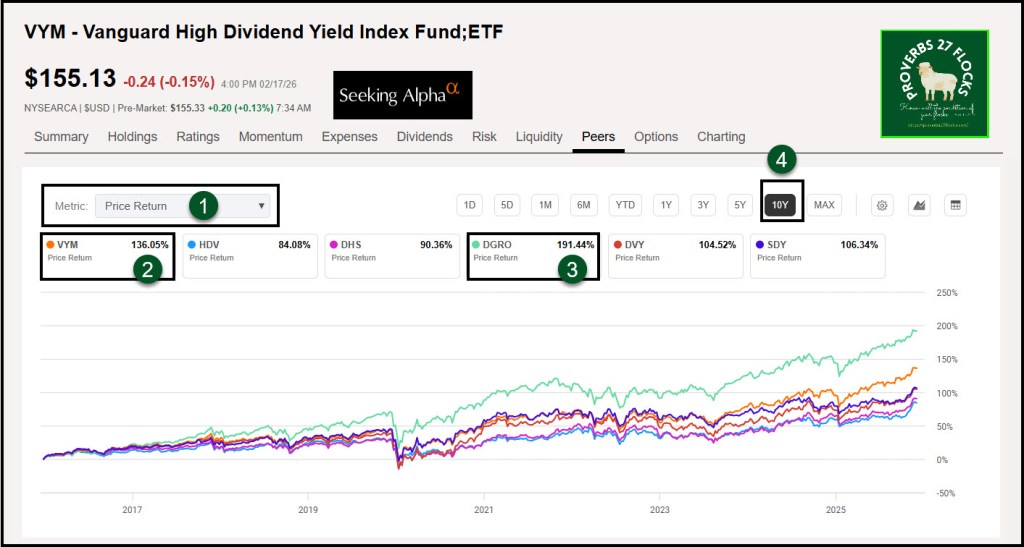Show data table view icon

[x=955, y=205]
